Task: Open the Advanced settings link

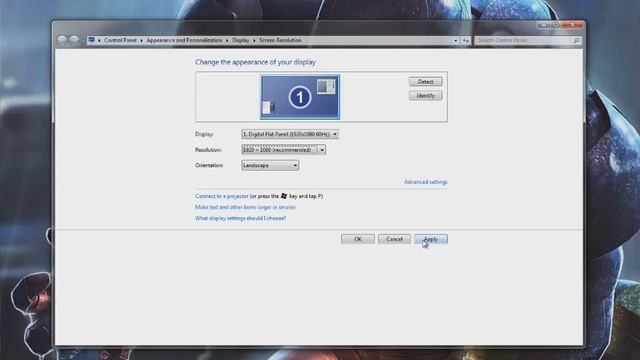Action: (426, 182)
